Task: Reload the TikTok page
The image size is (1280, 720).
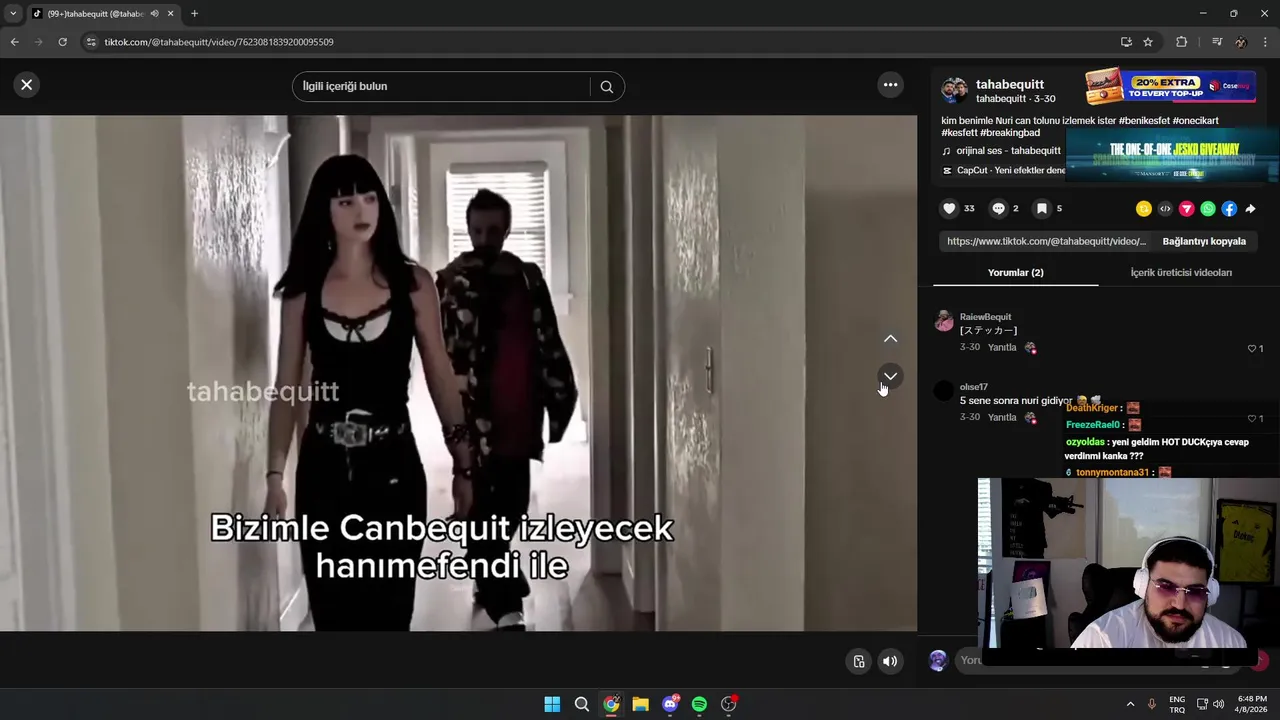Action: coord(62,42)
